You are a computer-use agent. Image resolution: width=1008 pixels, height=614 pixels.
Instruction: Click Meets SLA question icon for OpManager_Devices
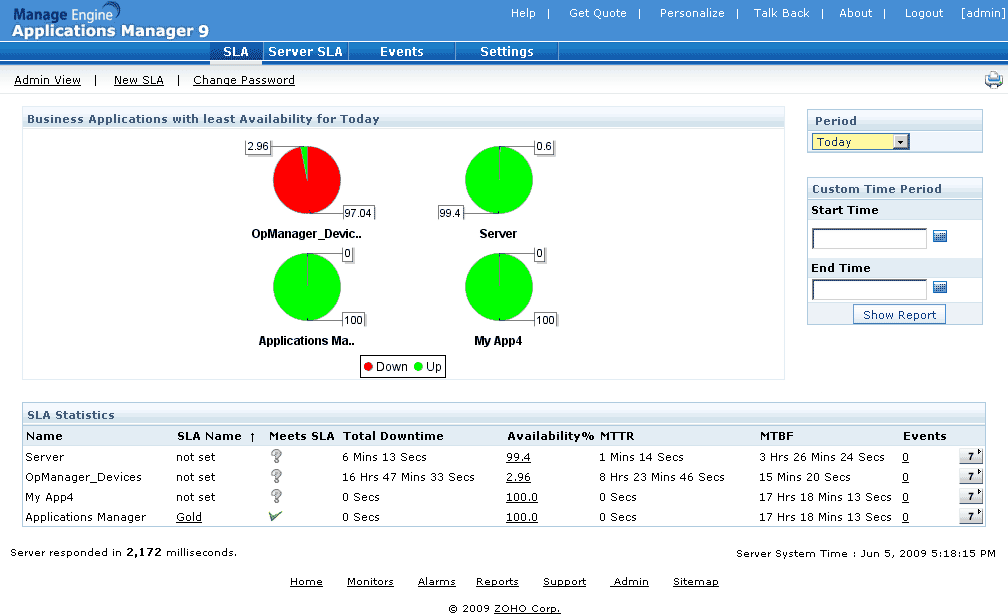click(x=276, y=476)
